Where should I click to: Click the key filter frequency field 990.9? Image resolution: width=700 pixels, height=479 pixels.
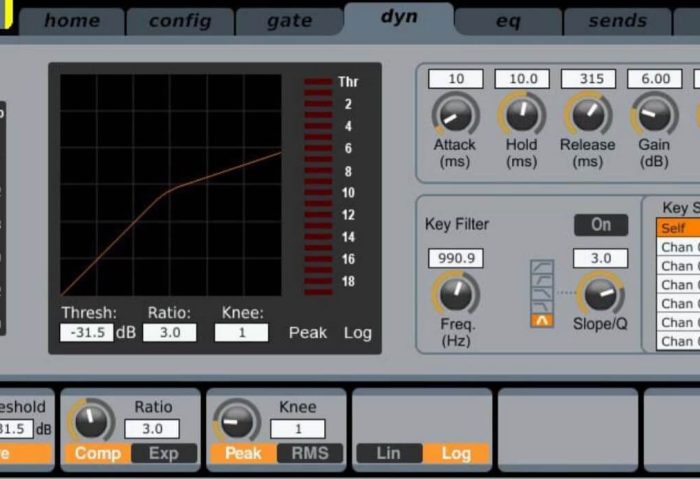click(455, 258)
